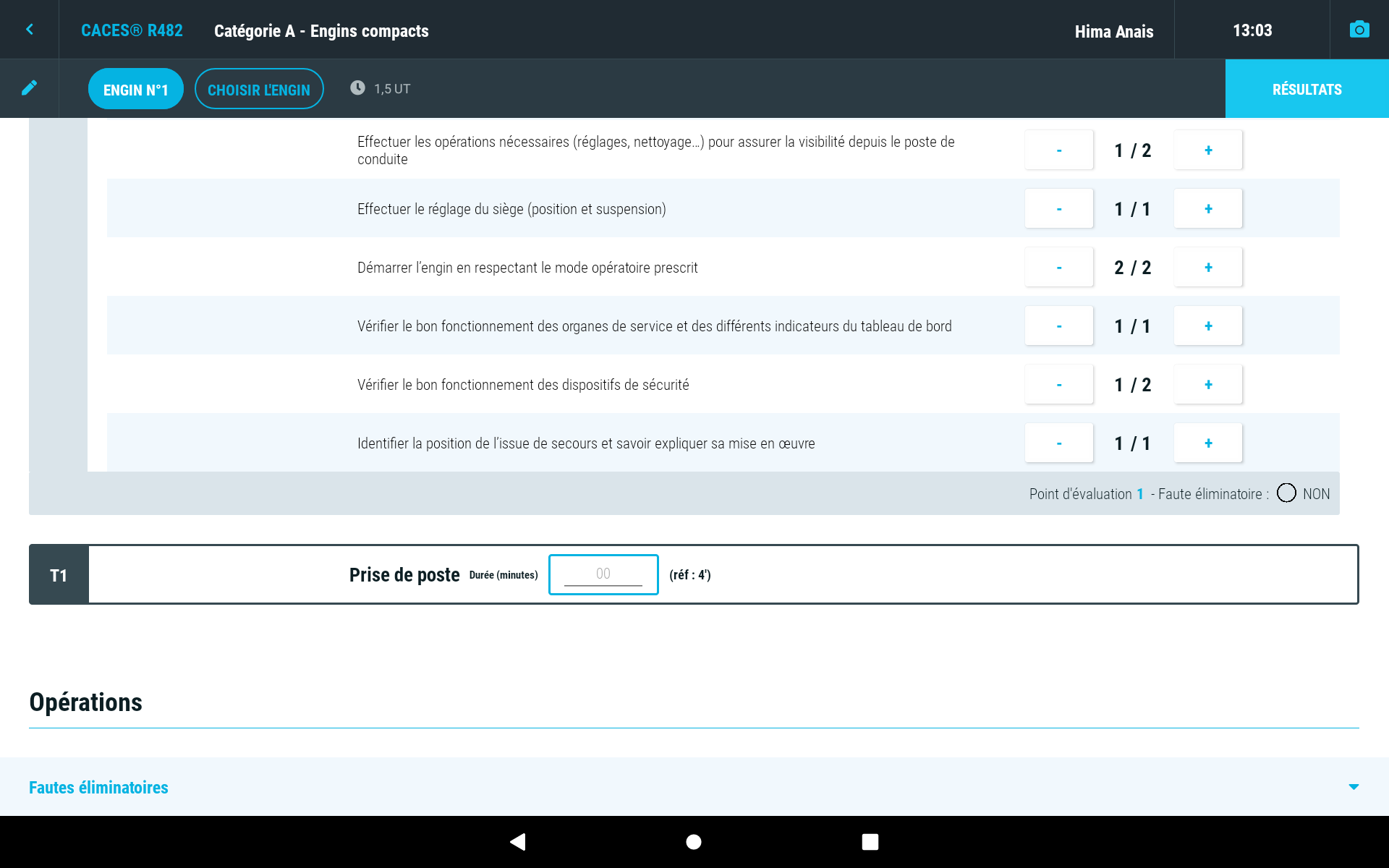The image size is (1389, 868).
Task: Click the Fautes éliminatoires heading
Action: (98, 787)
